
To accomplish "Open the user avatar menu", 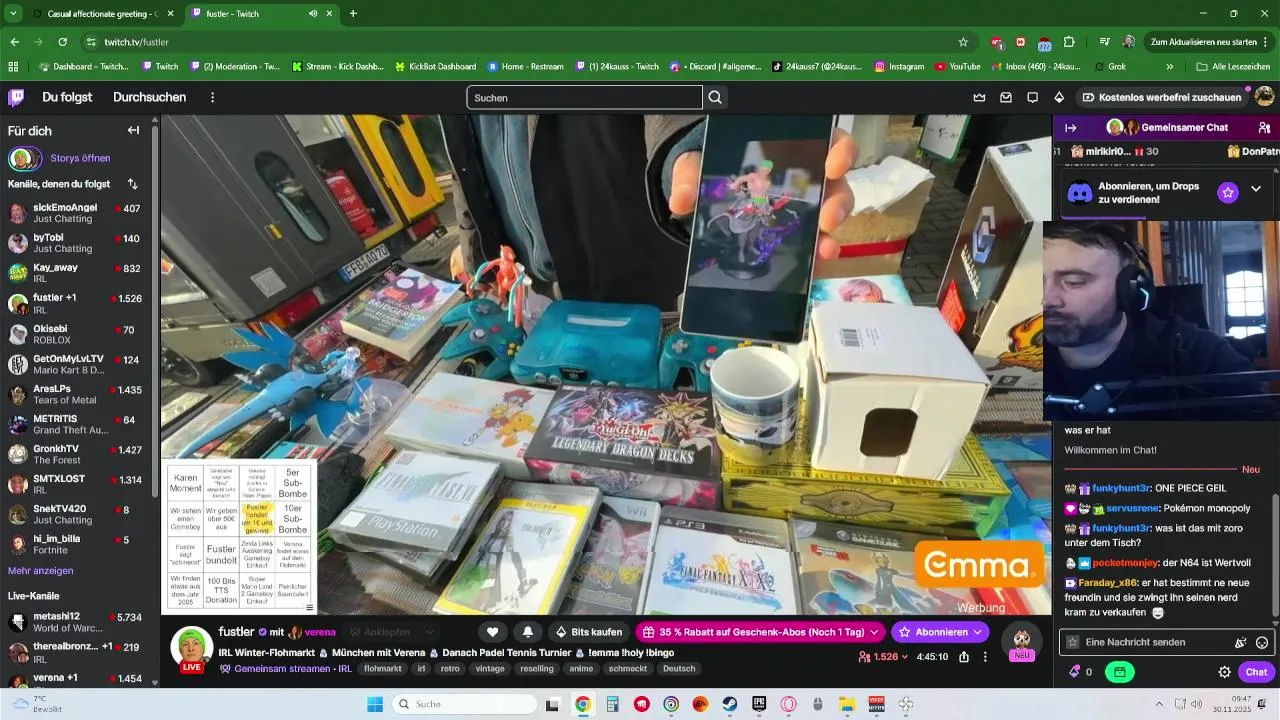I will pyautogui.click(x=1264, y=97).
